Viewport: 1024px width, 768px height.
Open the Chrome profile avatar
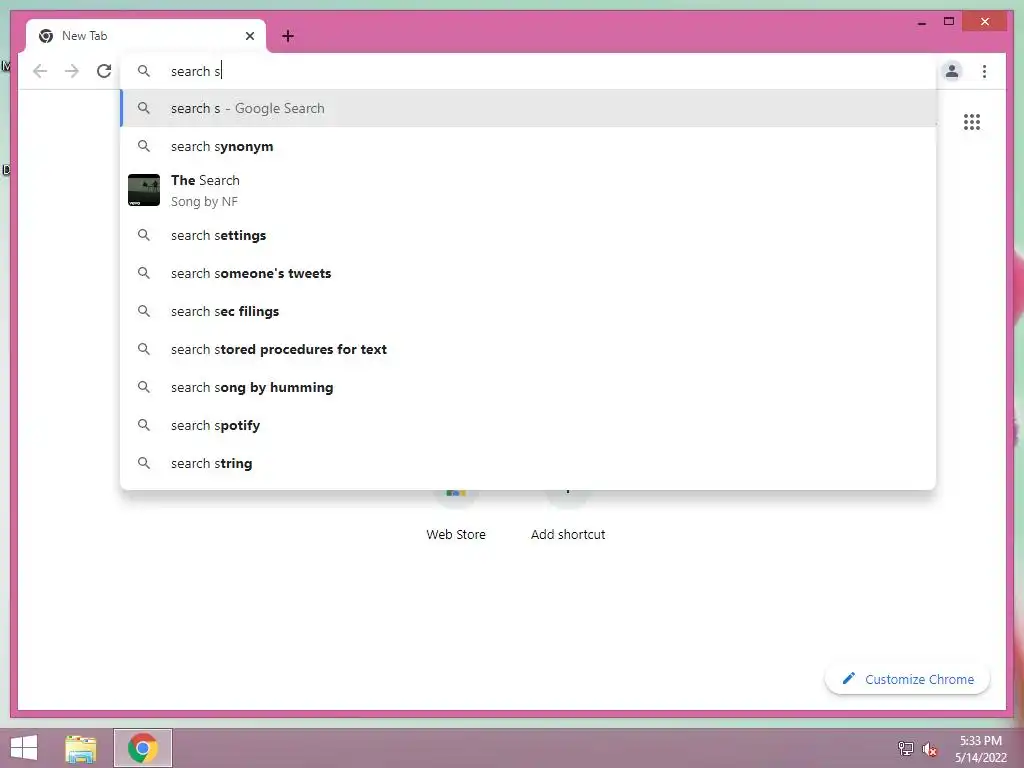[952, 71]
